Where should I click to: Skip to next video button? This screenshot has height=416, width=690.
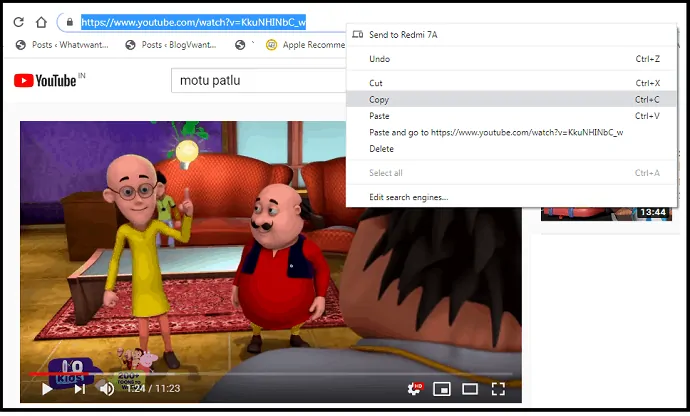tap(80, 389)
